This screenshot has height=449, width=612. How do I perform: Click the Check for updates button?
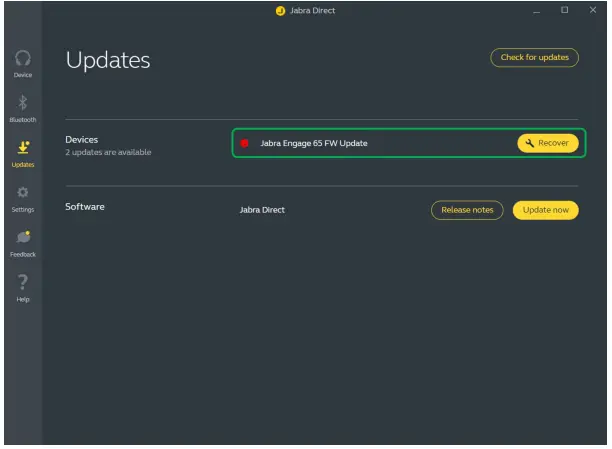(534, 57)
